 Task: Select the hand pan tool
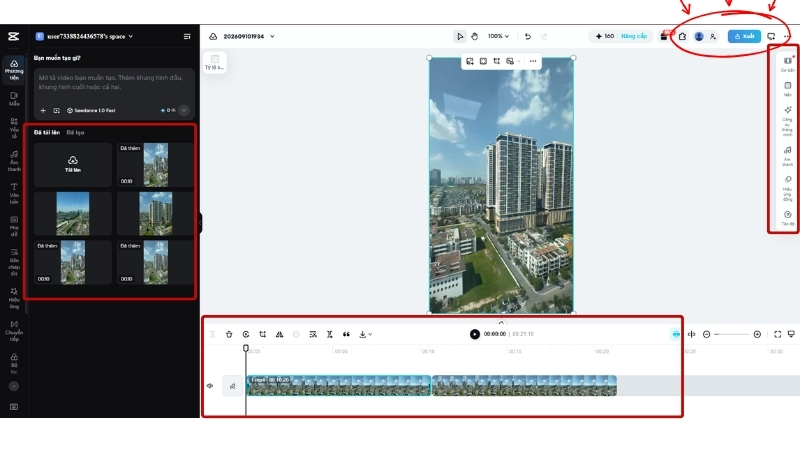(x=474, y=36)
